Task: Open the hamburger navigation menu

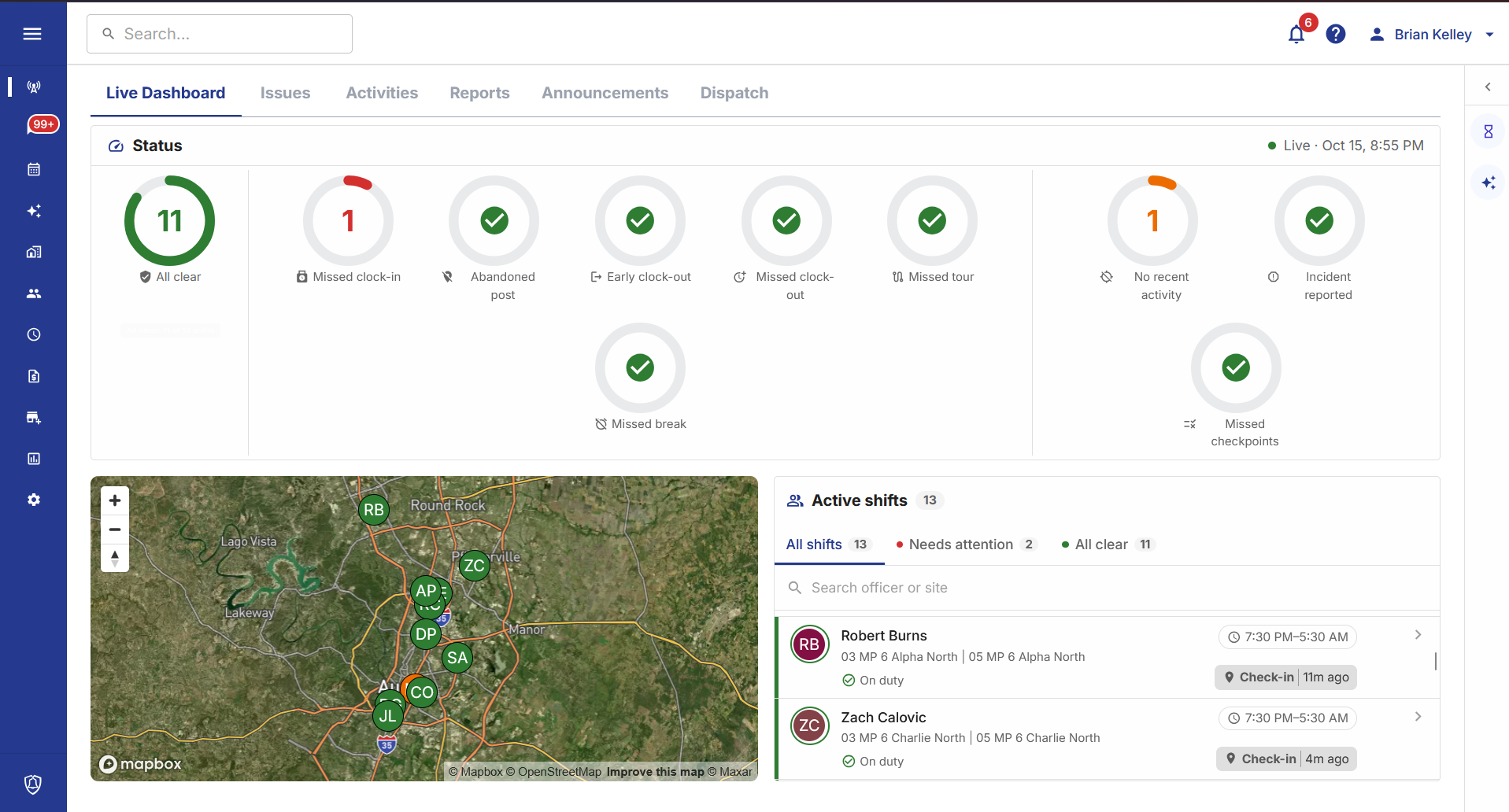Action: (x=32, y=34)
